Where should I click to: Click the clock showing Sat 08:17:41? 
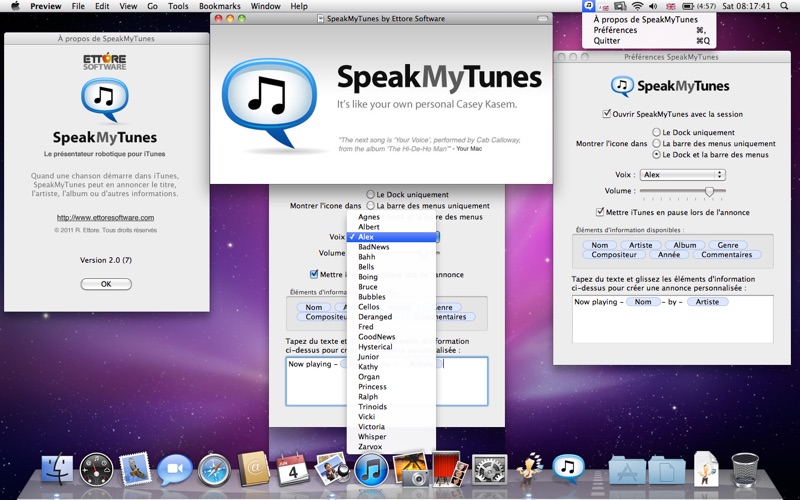coord(746,6)
